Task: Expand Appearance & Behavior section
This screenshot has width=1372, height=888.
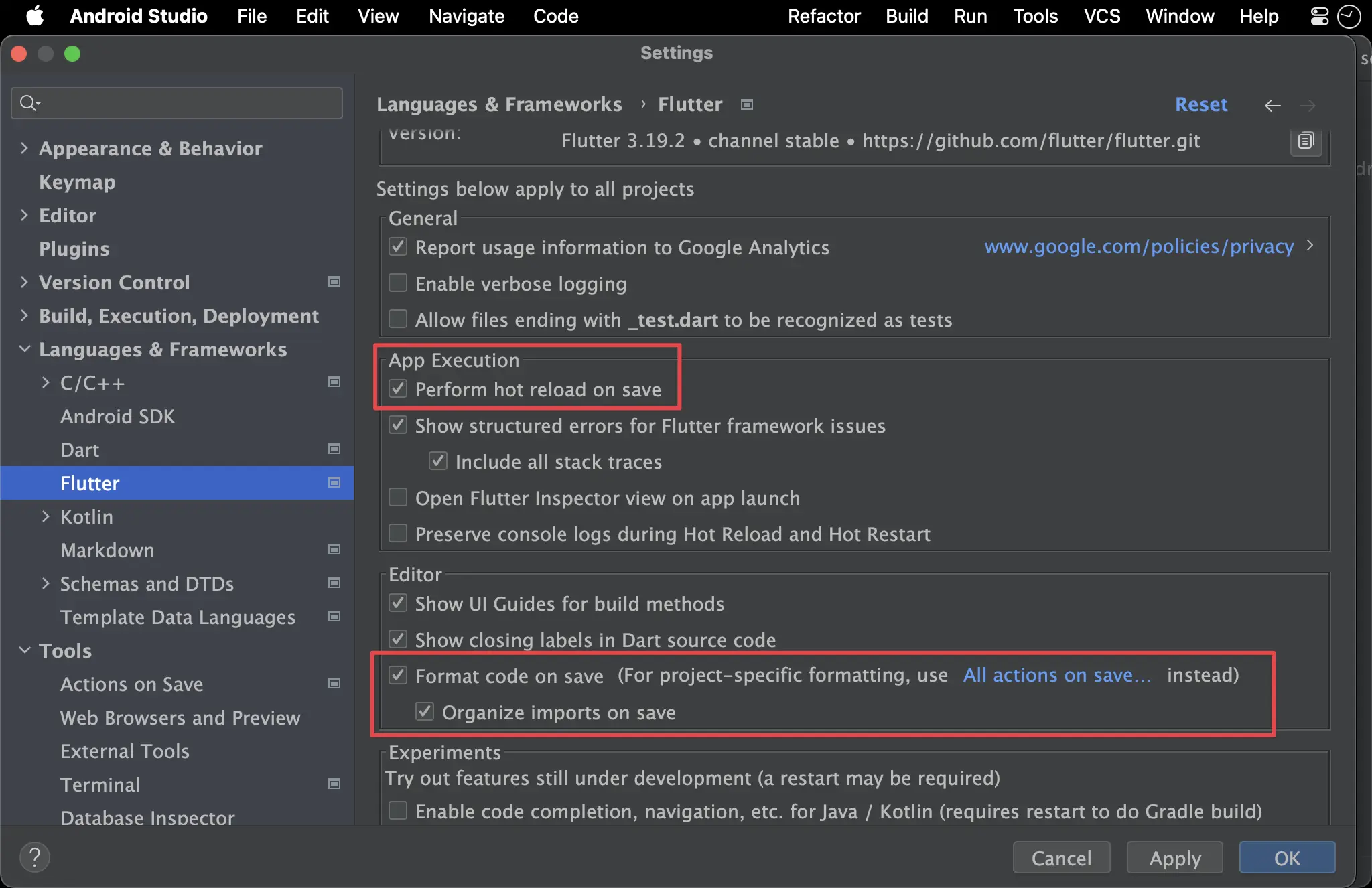Action: pos(24,148)
